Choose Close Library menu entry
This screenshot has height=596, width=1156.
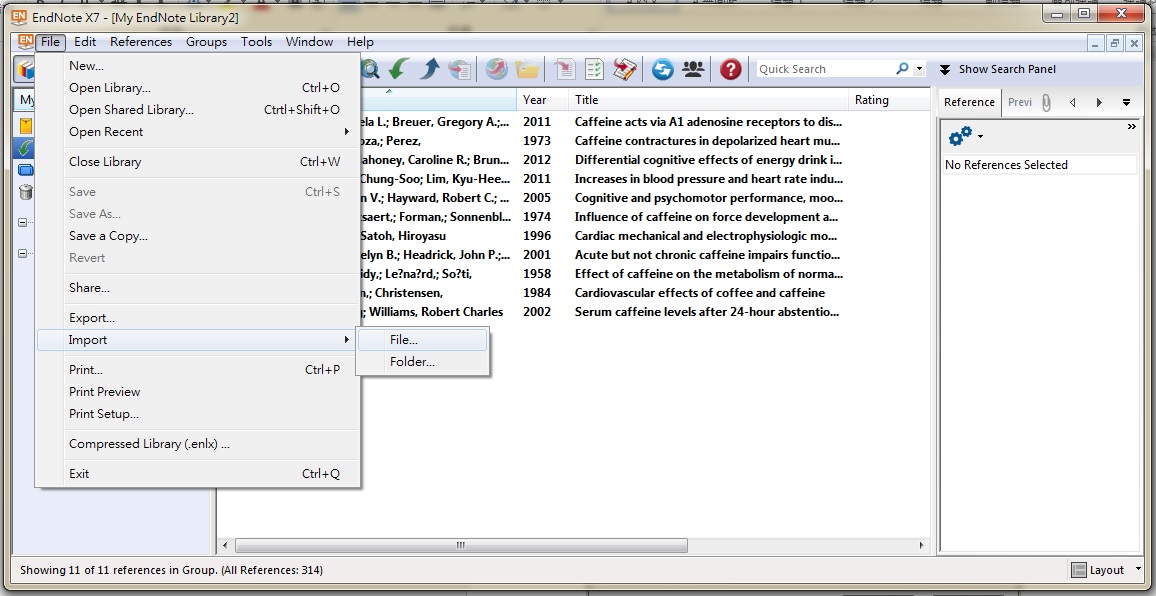coord(199,162)
